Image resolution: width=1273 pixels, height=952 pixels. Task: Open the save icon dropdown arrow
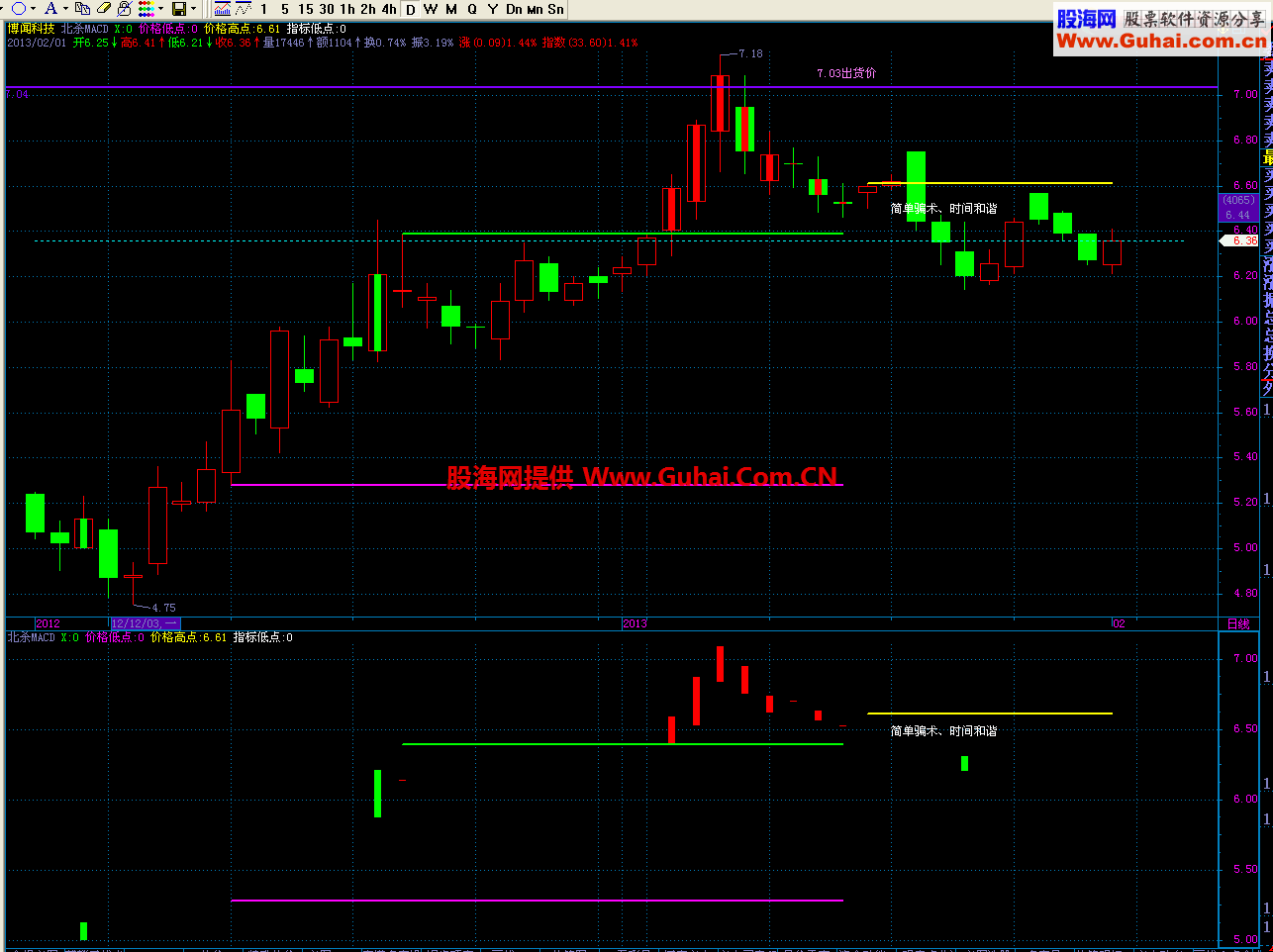[x=193, y=9]
